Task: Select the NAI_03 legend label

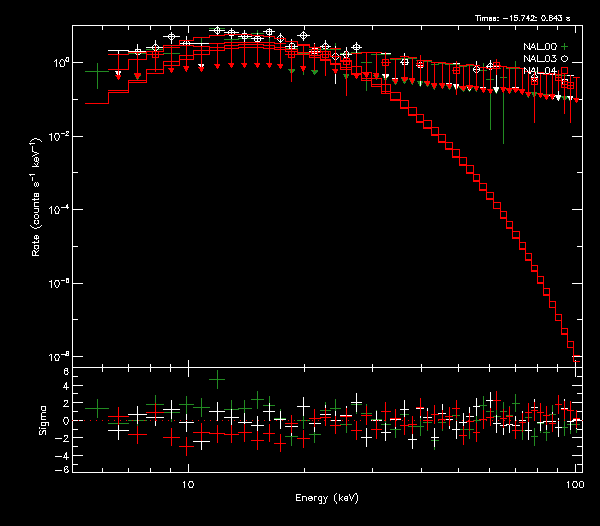Action: [x=541, y=59]
